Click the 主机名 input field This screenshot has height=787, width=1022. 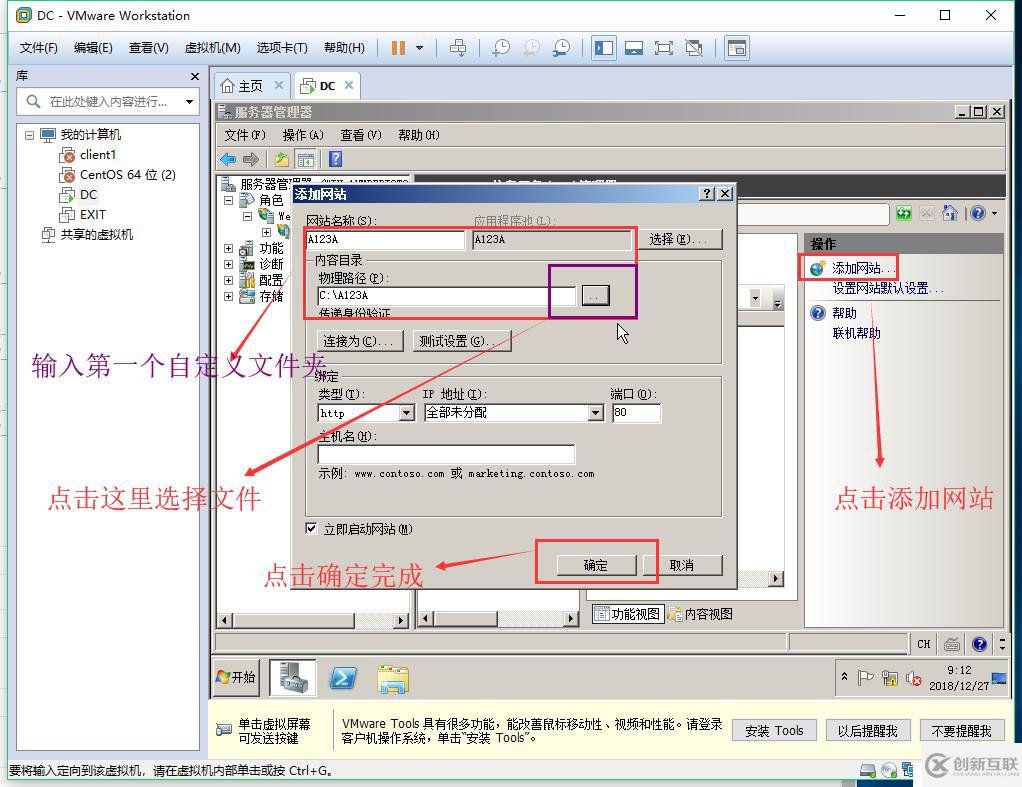coord(446,454)
